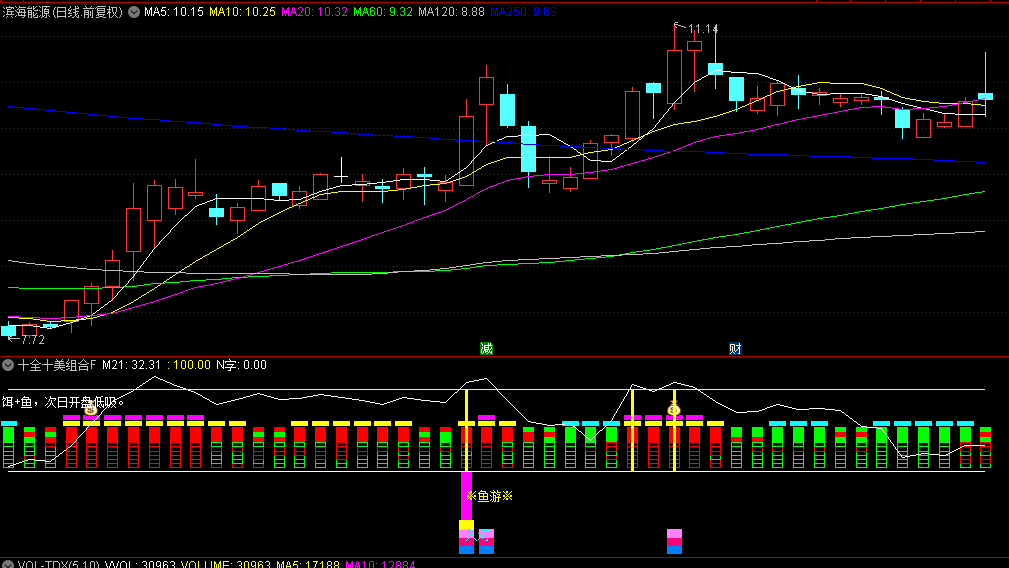Click the stock name 滨海能源(日线.前复权)
The image size is (1009, 568).
[x=62, y=12]
